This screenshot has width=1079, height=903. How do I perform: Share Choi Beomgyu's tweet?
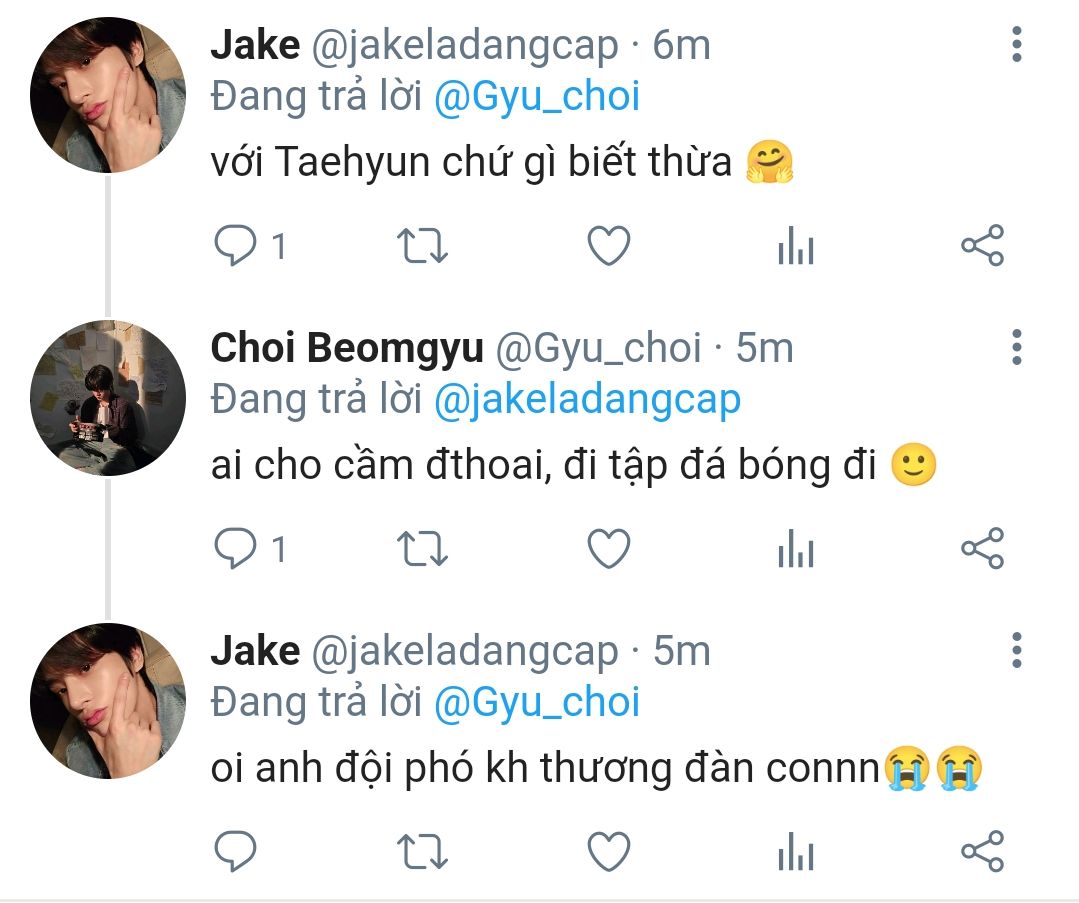click(982, 548)
